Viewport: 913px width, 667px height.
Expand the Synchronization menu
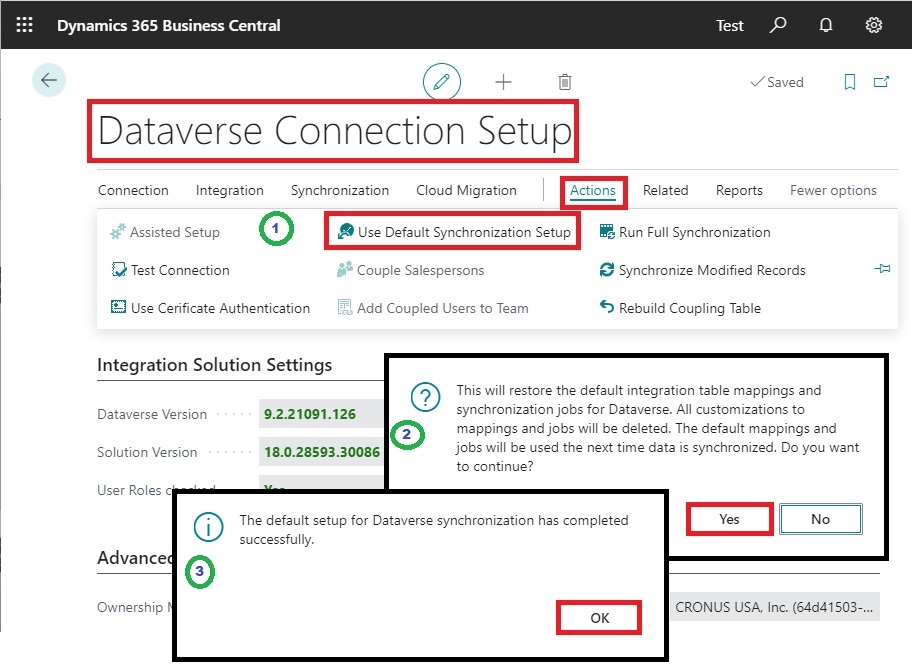point(339,190)
